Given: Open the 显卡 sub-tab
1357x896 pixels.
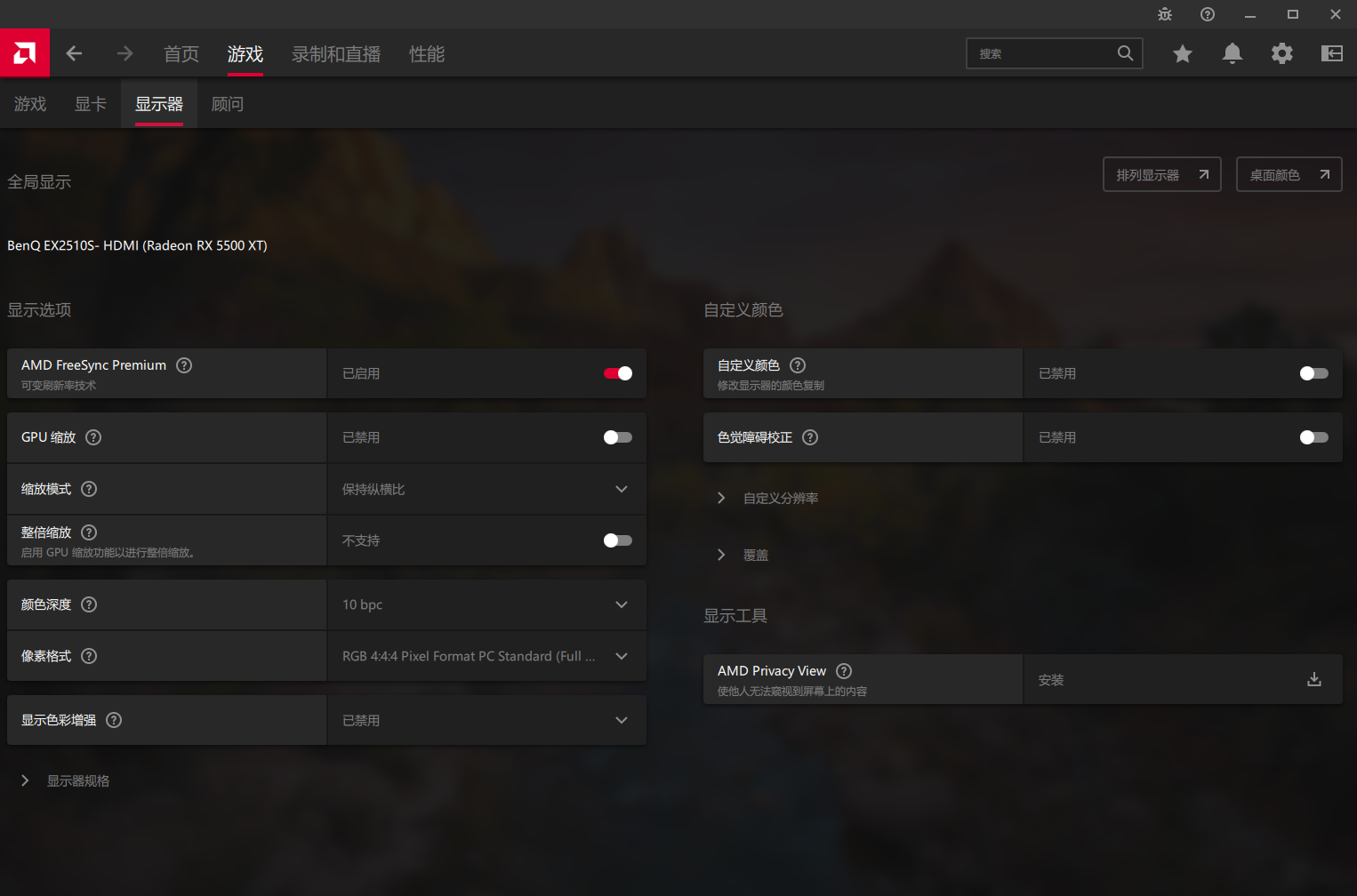Looking at the screenshot, I should [x=91, y=104].
